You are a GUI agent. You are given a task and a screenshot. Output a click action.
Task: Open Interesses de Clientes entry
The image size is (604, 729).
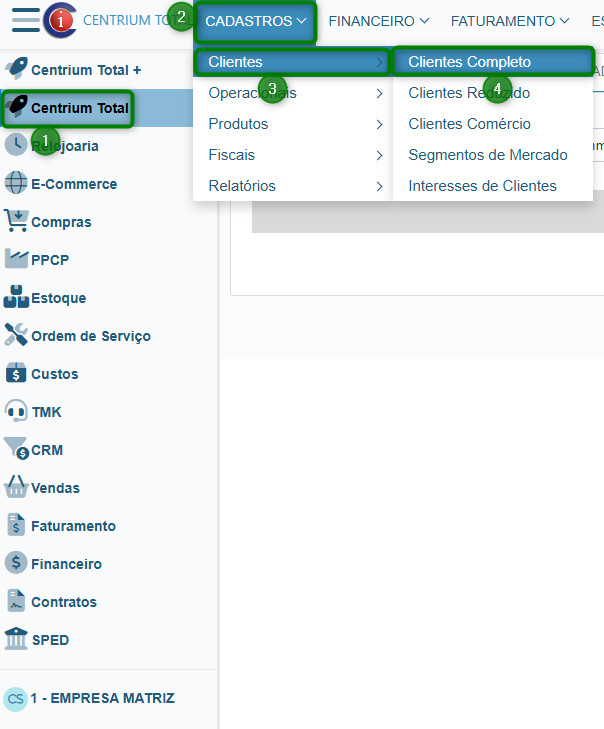click(x=482, y=186)
